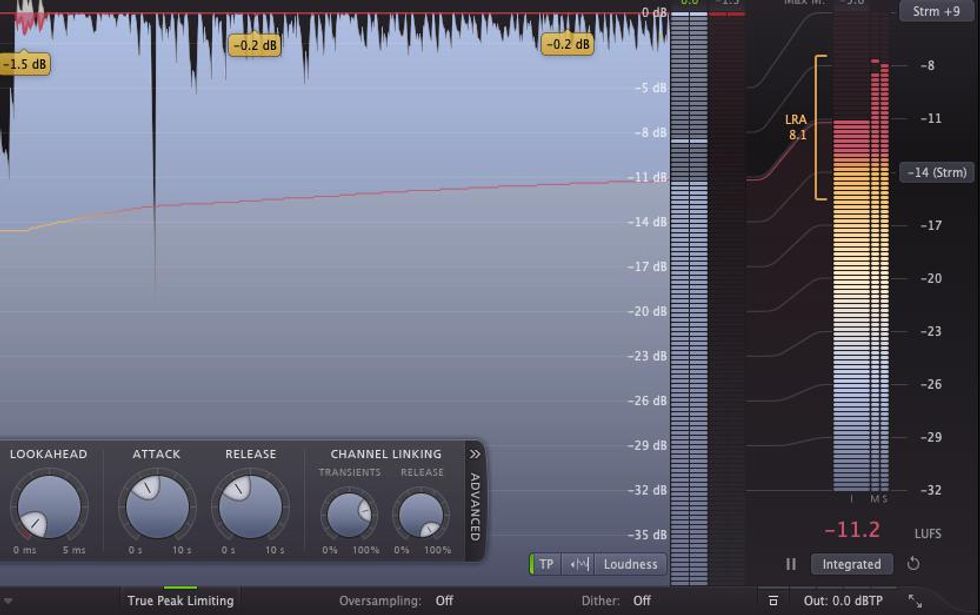Viewport: 980px width, 615px height.
Task: Click the 0 ms Lookahead minimum label
Action: [24, 550]
